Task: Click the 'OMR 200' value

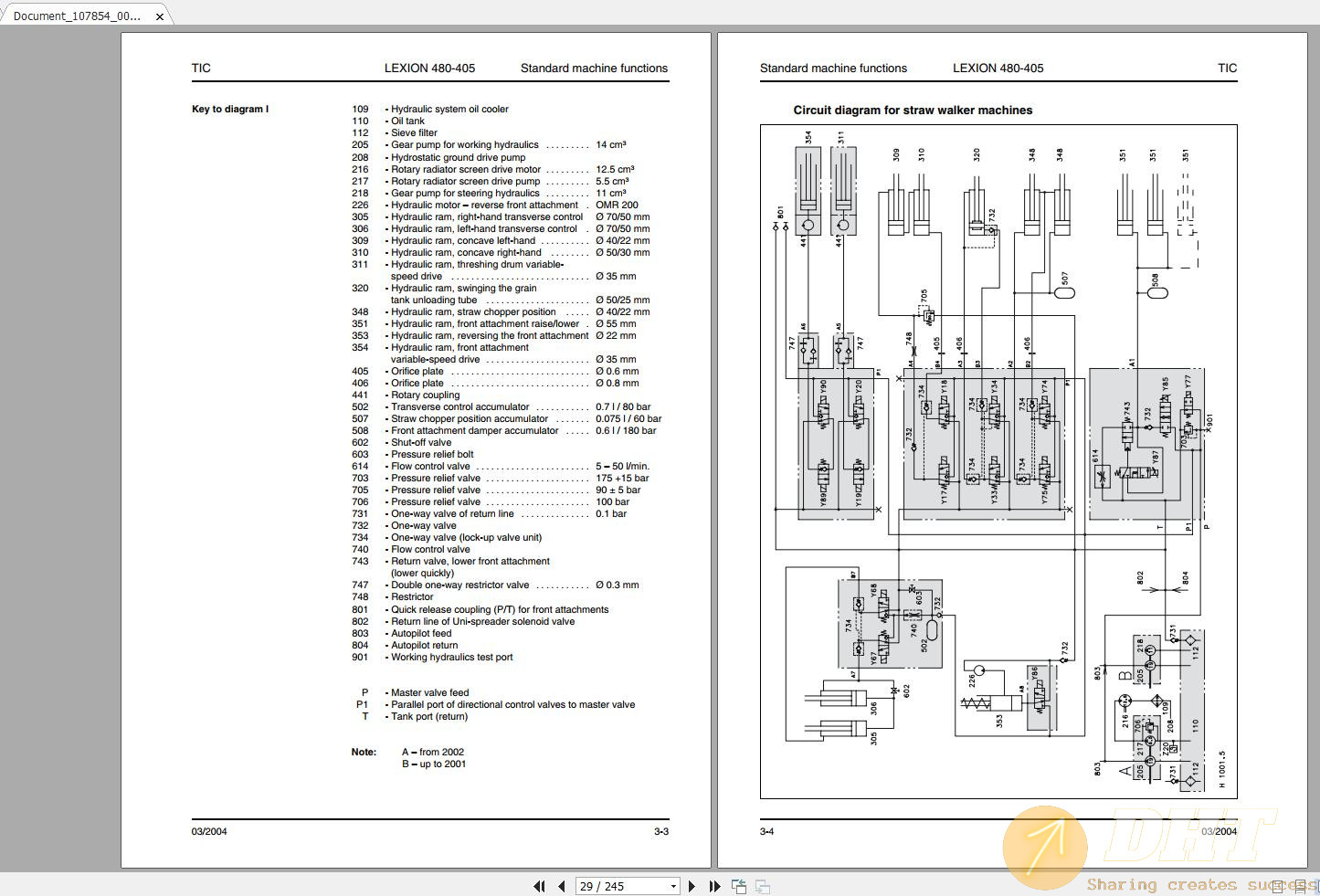Action: click(617, 205)
